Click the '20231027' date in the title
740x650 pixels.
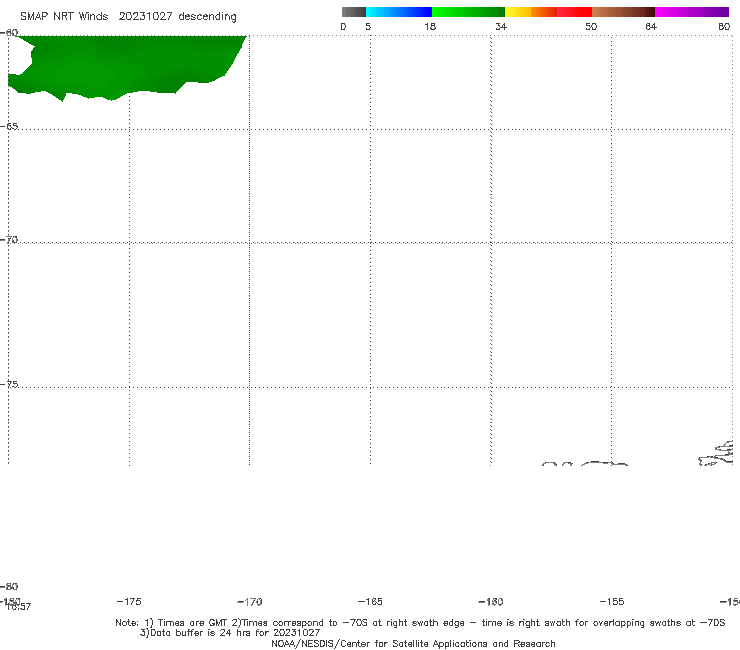tap(145, 16)
